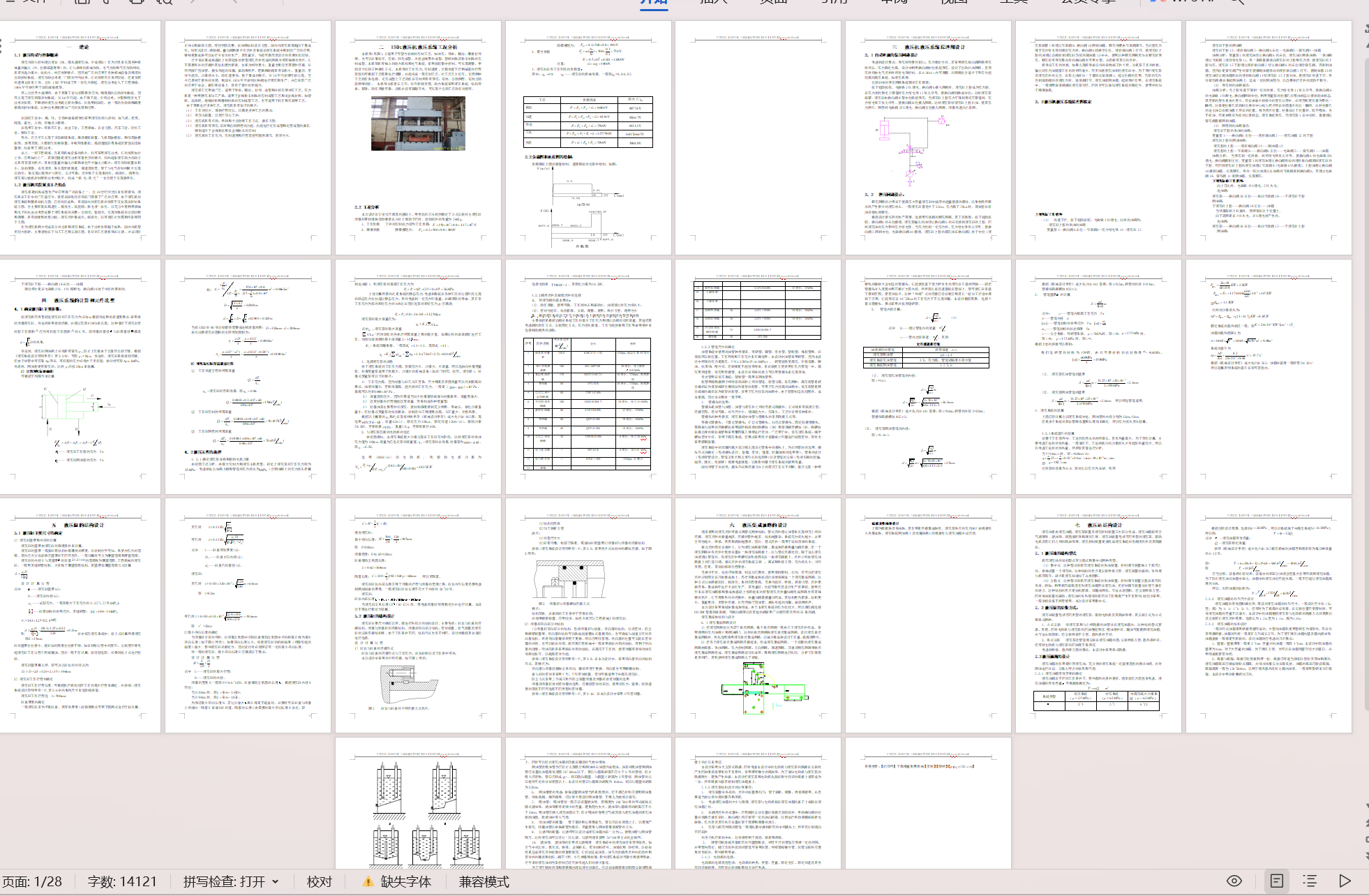Open page 13 thumbnail with top table
The image size is (1369, 896).
[758, 377]
